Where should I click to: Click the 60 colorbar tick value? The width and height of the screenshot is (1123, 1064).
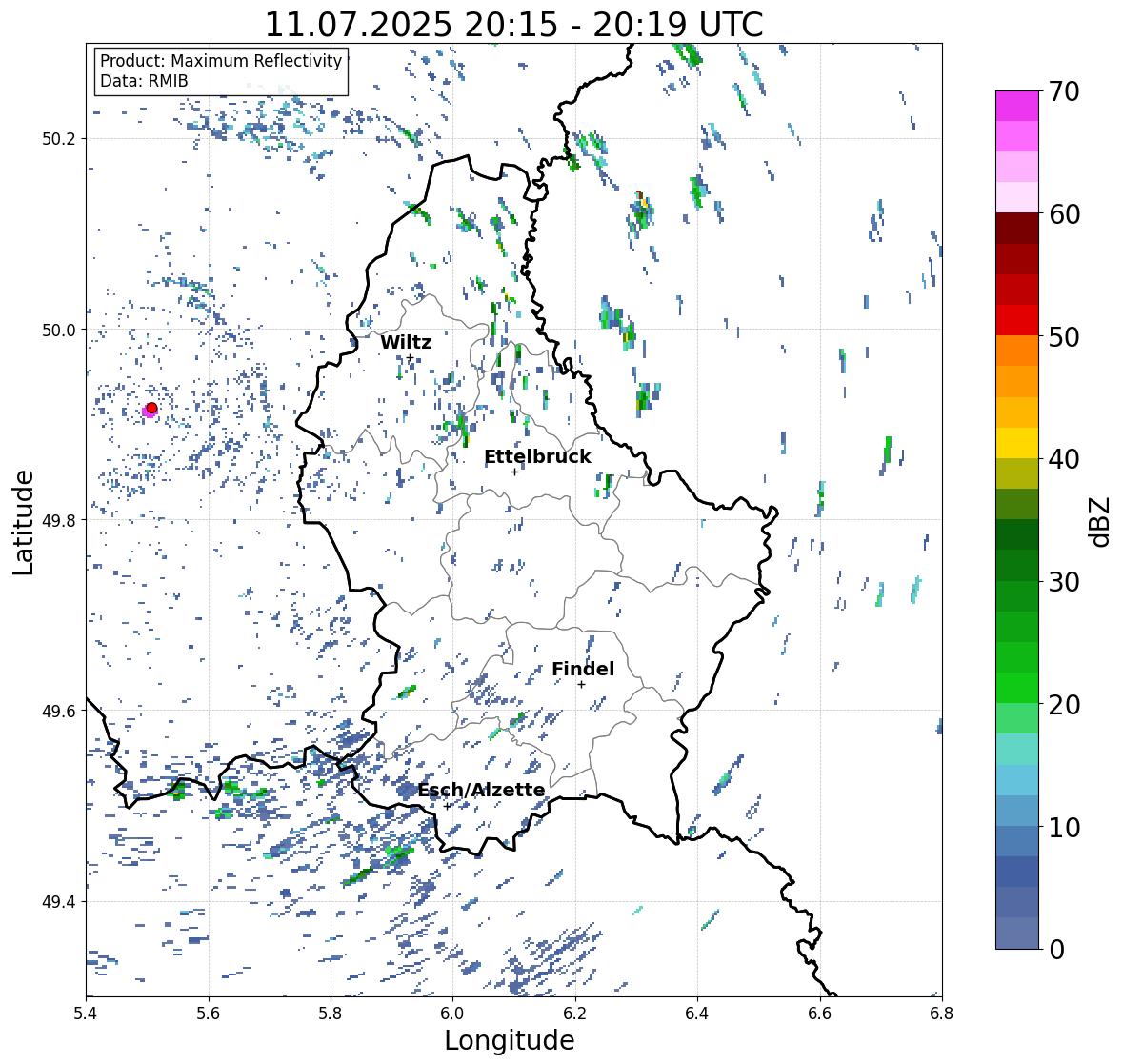[1064, 214]
